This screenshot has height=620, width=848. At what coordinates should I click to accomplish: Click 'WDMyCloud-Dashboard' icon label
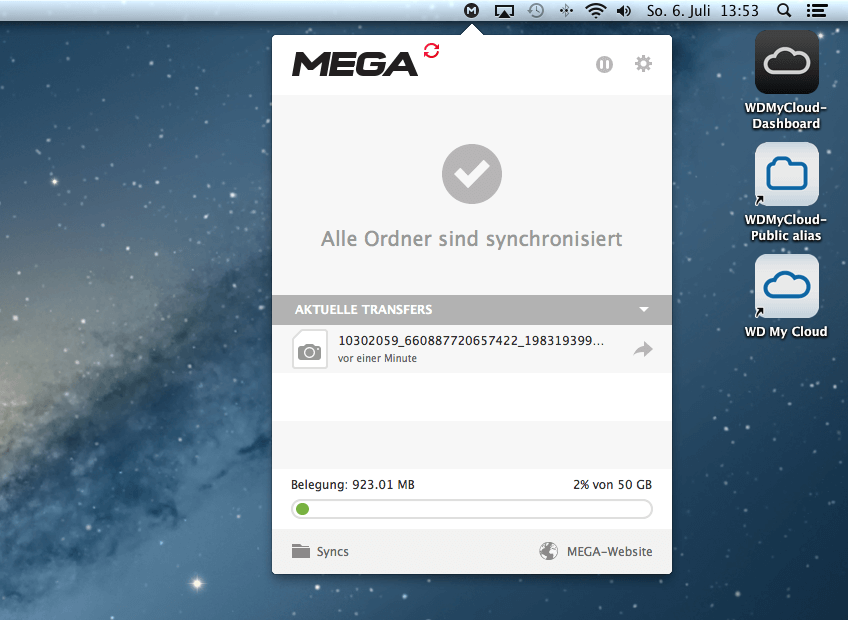click(786, 115)
